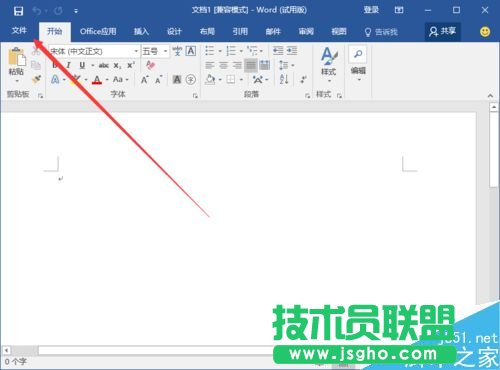
Task: Toggle character shading gray A
Action: (177, 79)
